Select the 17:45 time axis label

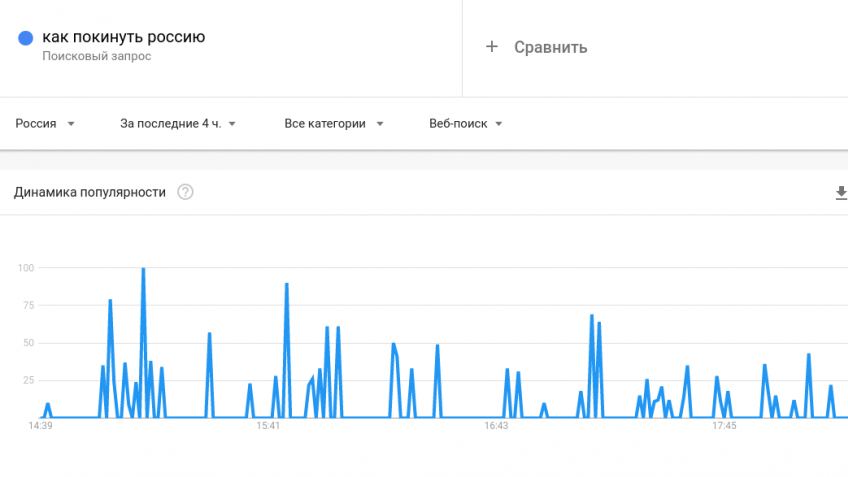pyautogui.click(x=724, y=426)
